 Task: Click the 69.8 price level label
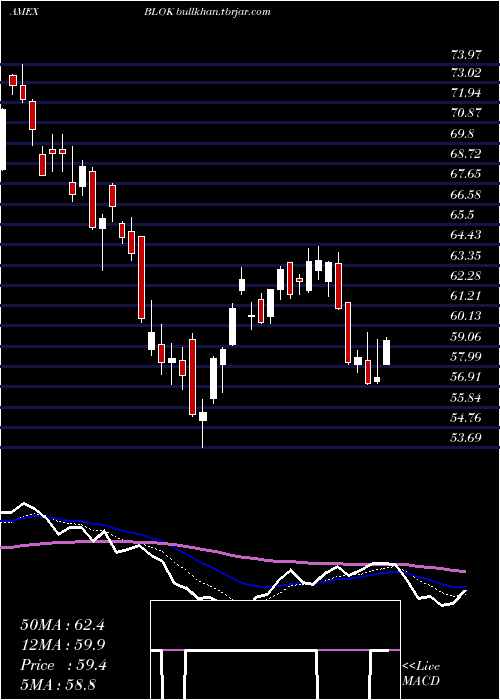pos(463,134)
